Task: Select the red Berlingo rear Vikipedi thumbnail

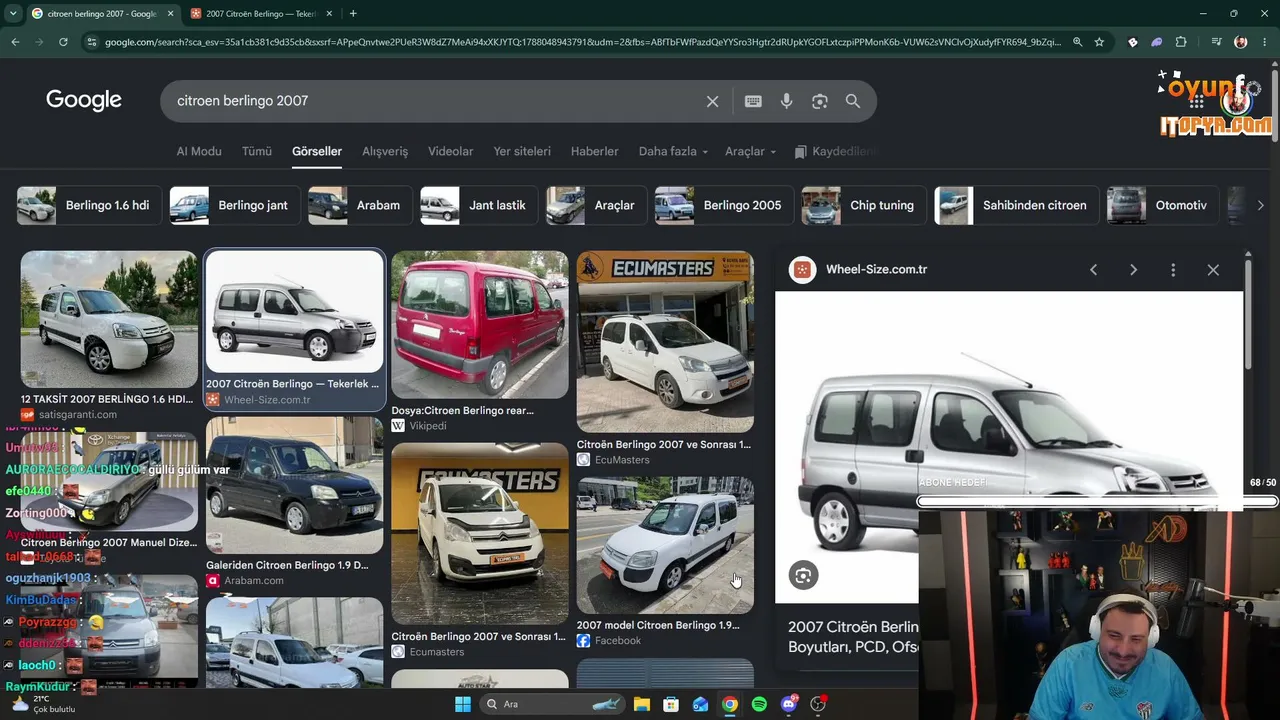Action: click(479, 324)
